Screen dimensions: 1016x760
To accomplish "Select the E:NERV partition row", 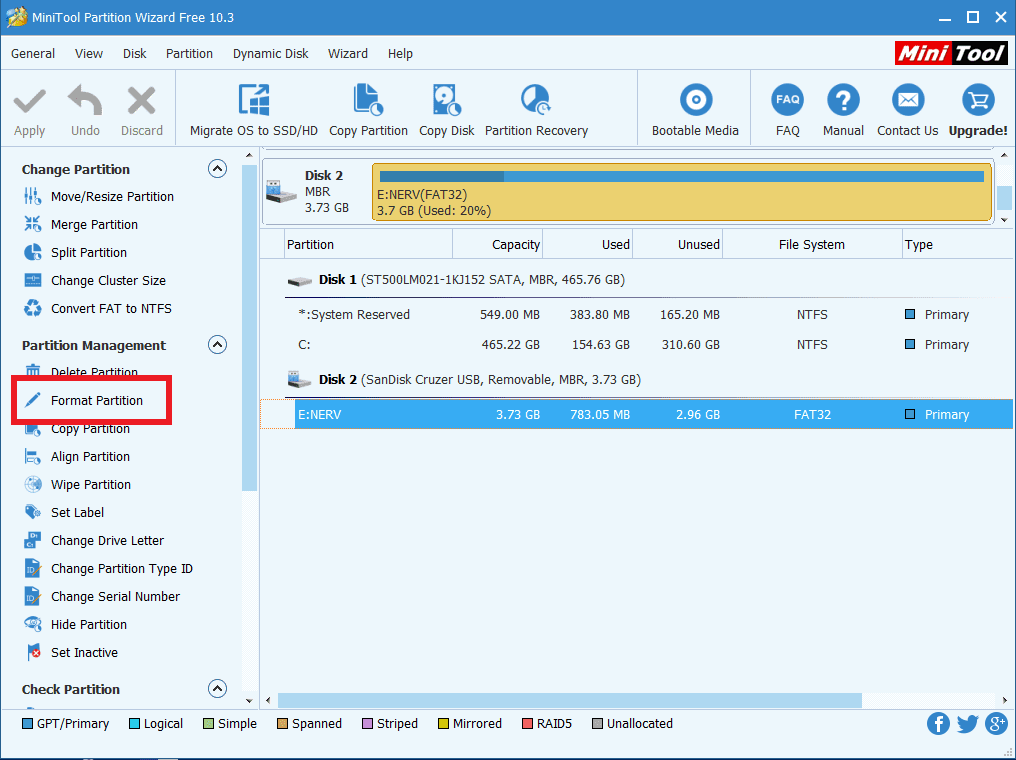I will [x=636, y=415].
